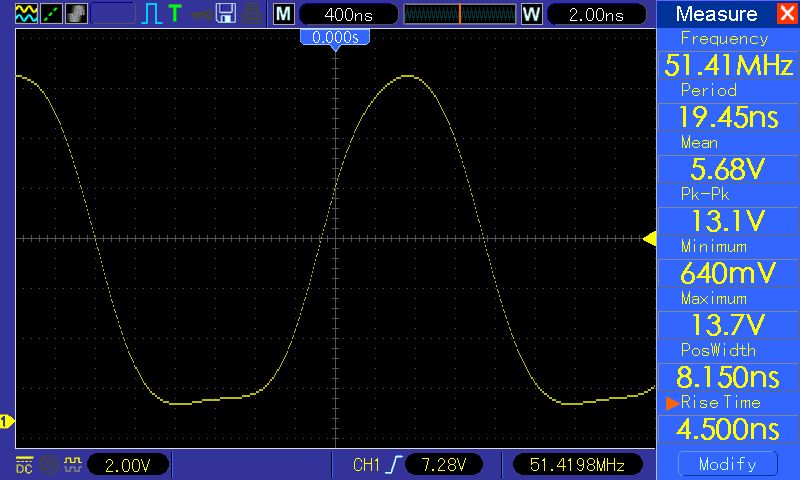This screenshot has height=480, width=800.
Task: Click the 7.28V trigger level value
Action: coord(443,465)
